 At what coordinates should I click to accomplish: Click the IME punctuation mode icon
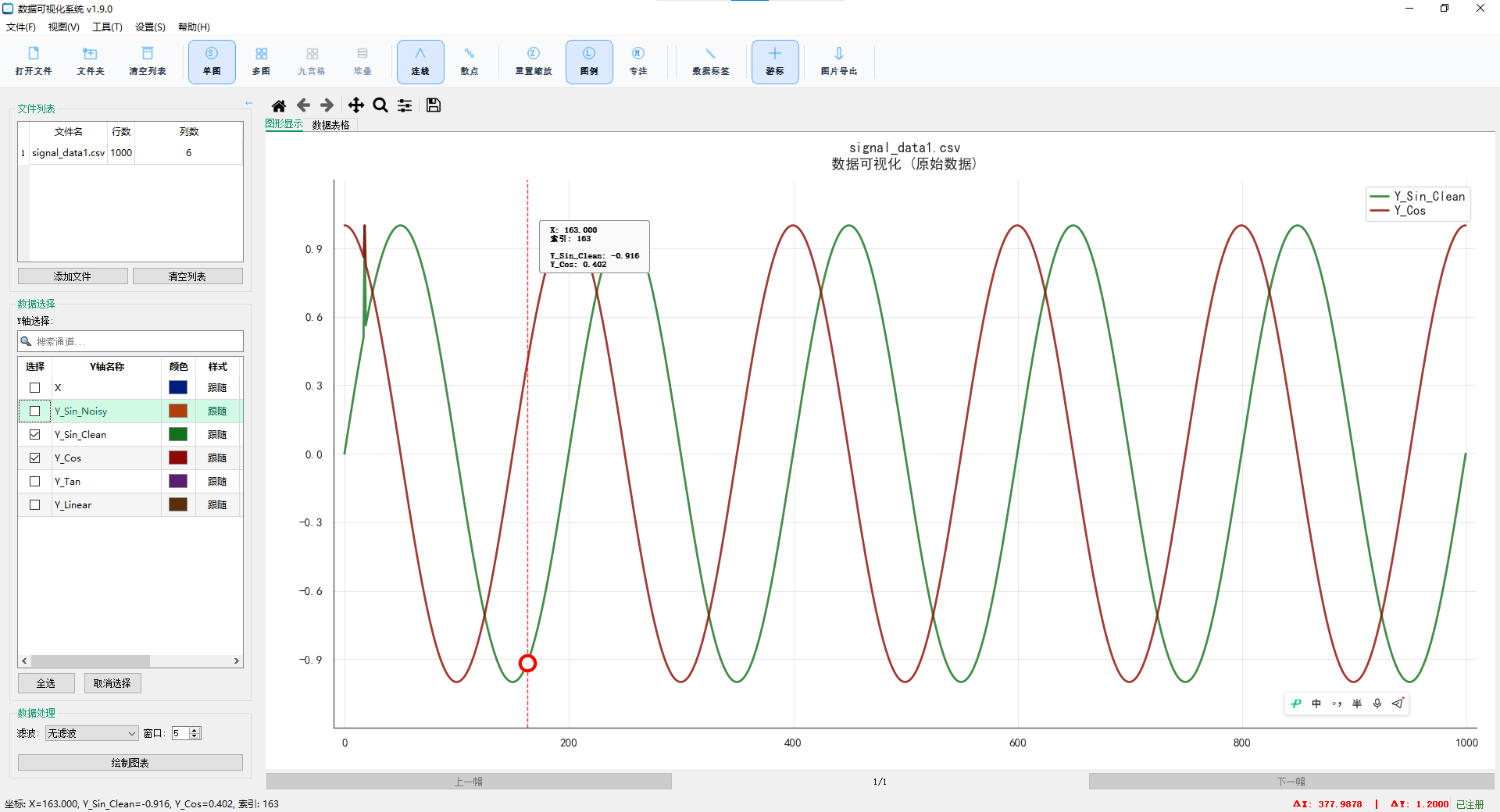pyautogui.click(x=1337, y=703)
